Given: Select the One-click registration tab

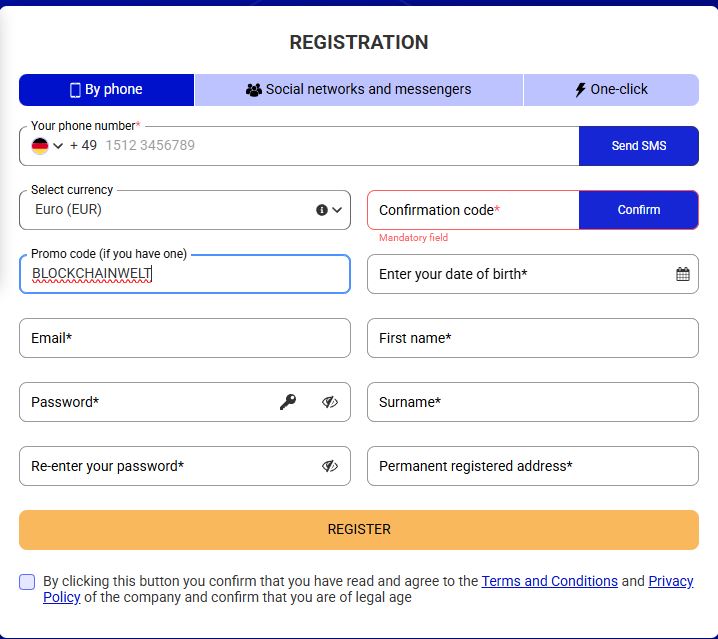Looking at the screenshot, I should 611,90.
